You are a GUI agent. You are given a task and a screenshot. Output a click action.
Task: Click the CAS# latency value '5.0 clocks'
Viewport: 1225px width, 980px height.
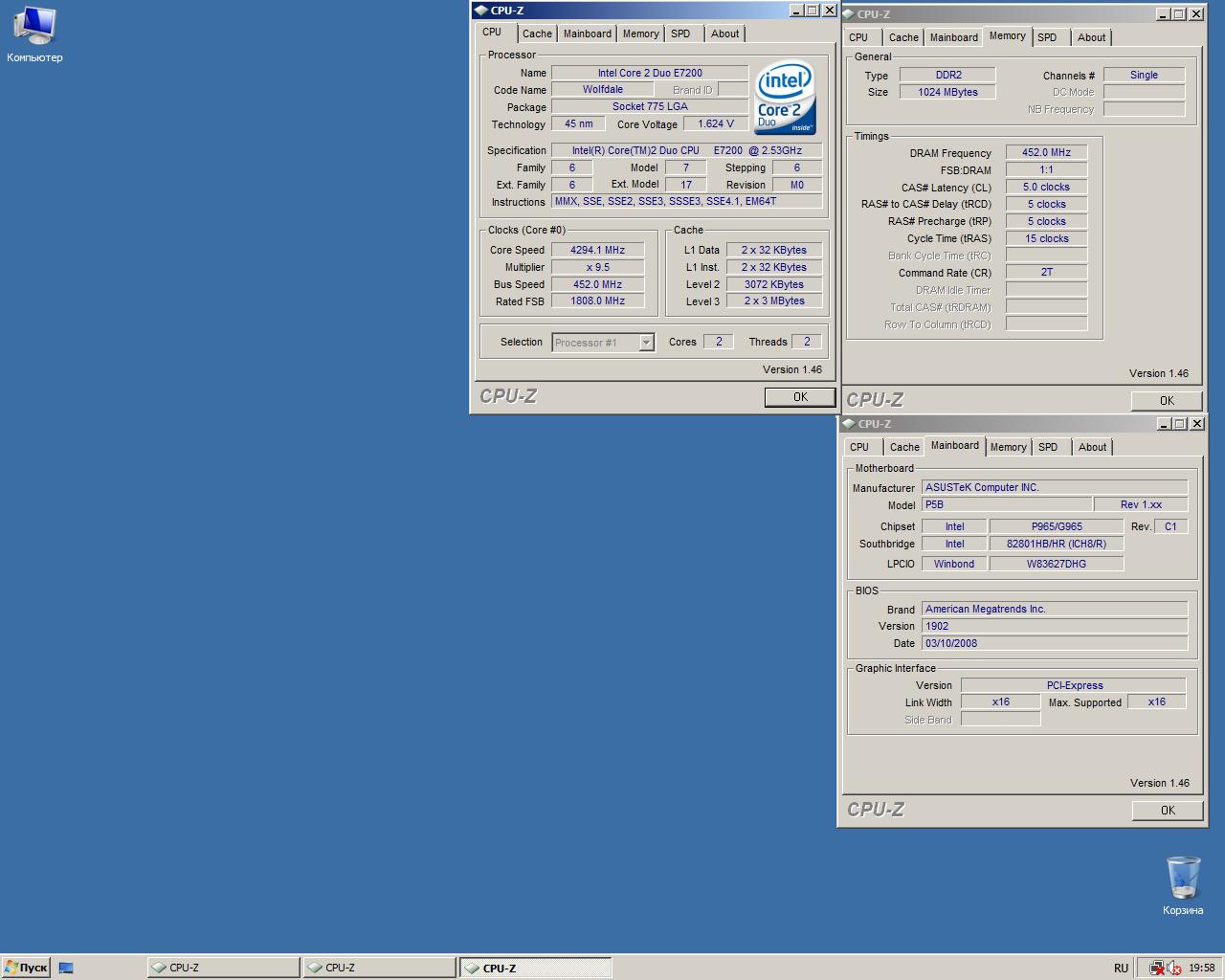click(x=1046, y=187)
